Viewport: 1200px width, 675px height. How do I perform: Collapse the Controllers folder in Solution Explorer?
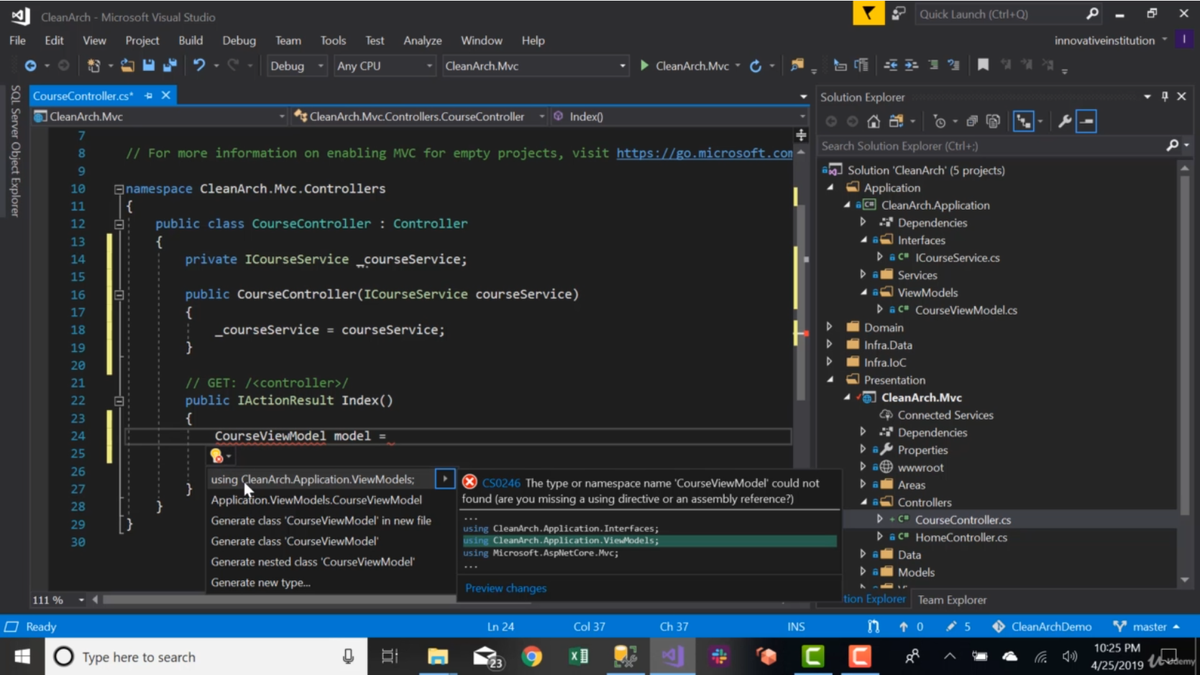tap(864, 503)
